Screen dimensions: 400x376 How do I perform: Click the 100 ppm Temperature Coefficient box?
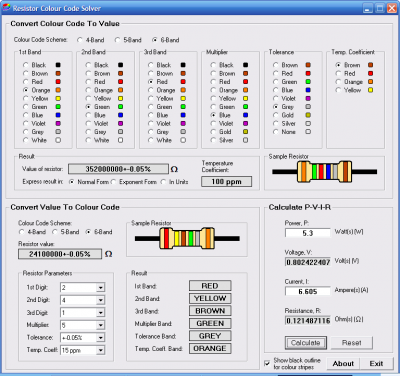point(226,182)
